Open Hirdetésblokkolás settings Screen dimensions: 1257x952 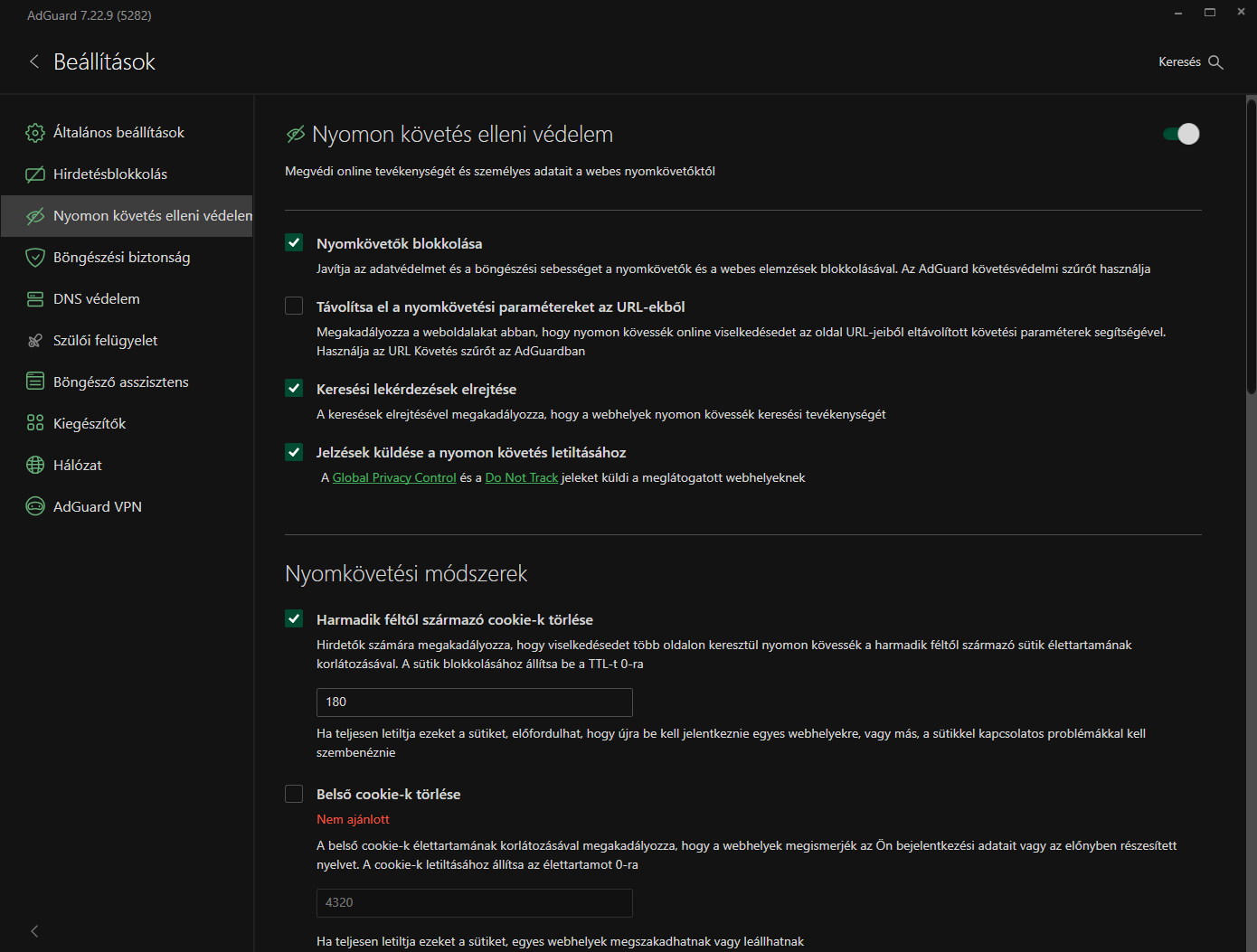(127, 174)
